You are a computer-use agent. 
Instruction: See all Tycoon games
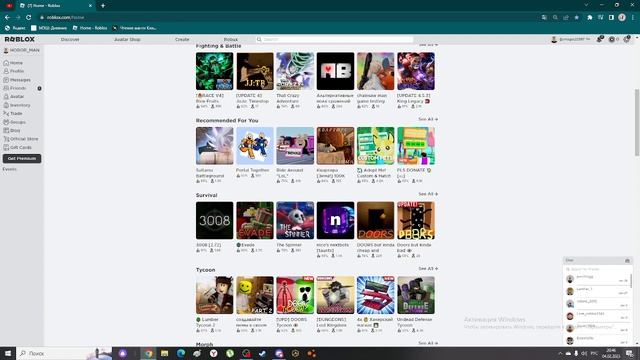coord(428,269)
